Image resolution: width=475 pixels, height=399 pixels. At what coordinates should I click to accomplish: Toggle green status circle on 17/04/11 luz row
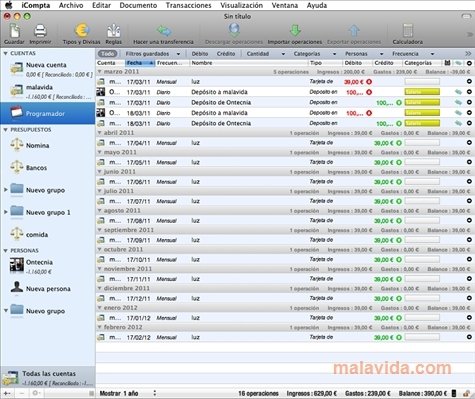(x=399, y=143)
